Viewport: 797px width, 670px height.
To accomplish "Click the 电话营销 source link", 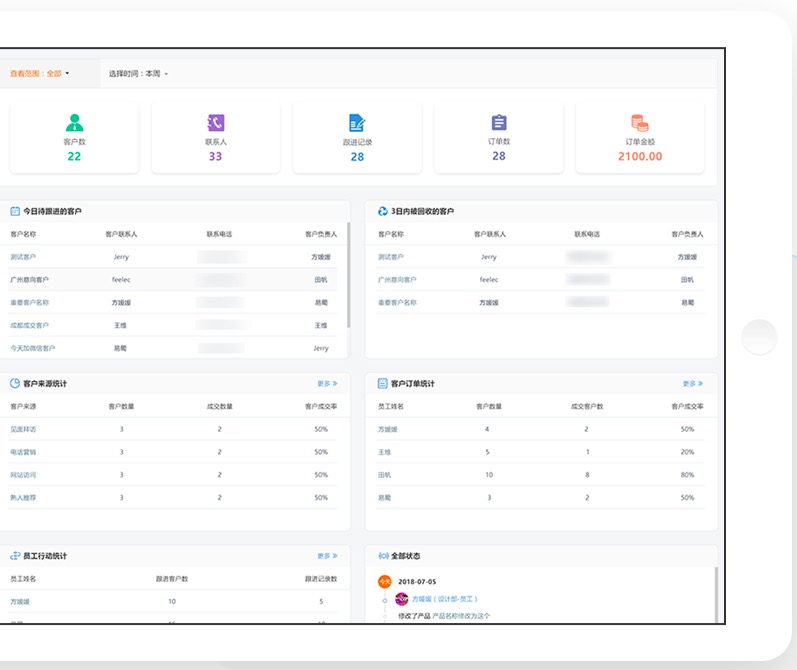I will pos(23,452).
